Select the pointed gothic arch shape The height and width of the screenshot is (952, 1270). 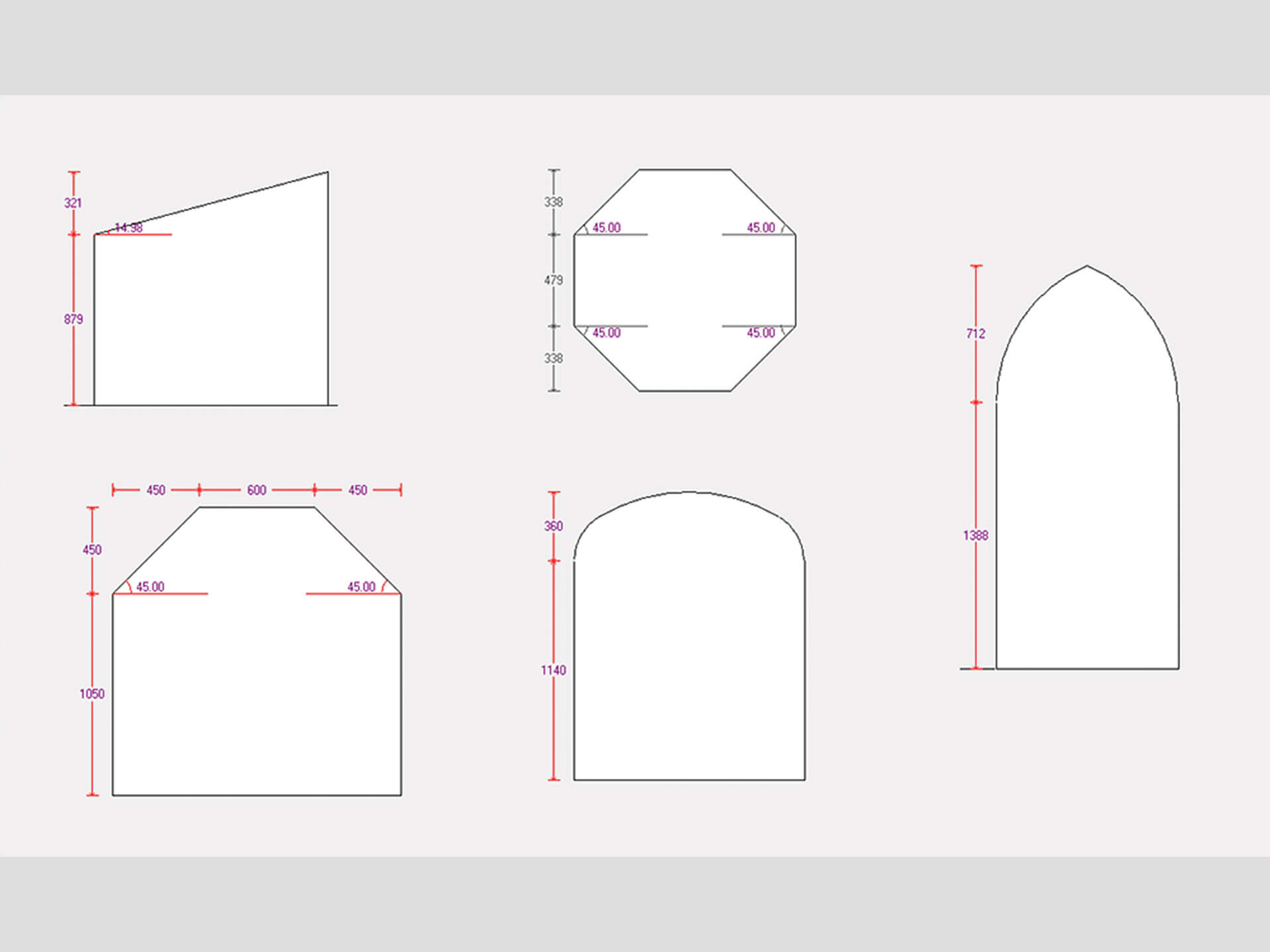(x=1087, y=496)
